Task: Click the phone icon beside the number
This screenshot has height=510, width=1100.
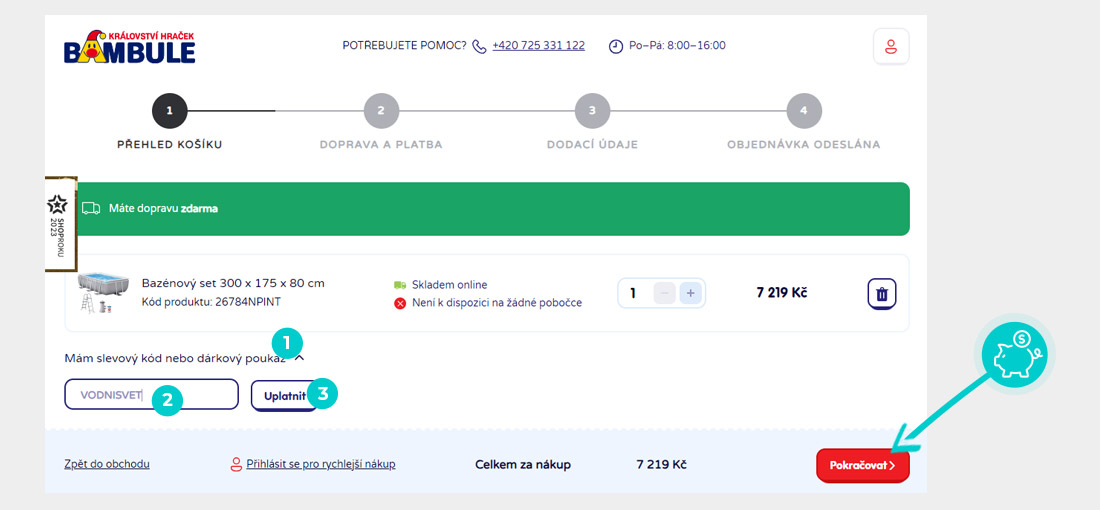Action: [x=480, y=46]
